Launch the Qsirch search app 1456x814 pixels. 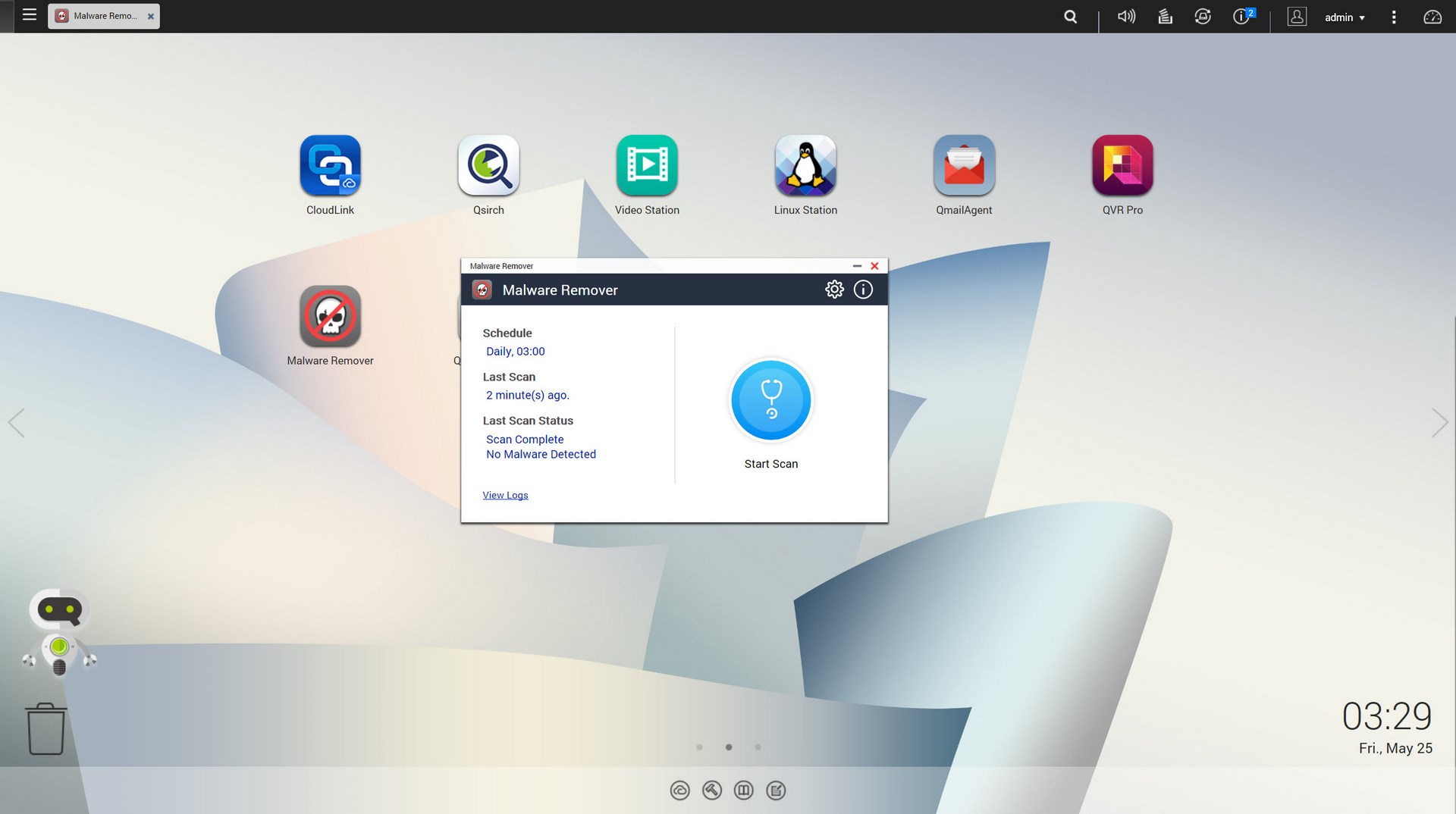click(x=488, y=165)
